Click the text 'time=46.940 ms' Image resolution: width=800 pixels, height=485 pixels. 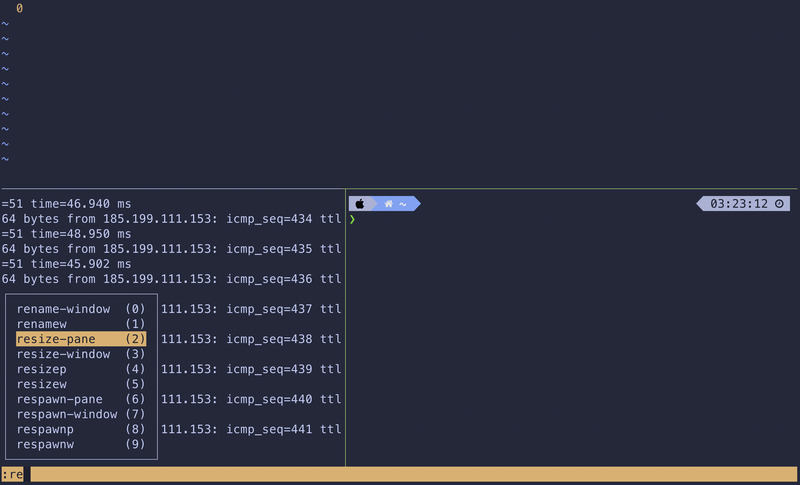pos(81,204)
